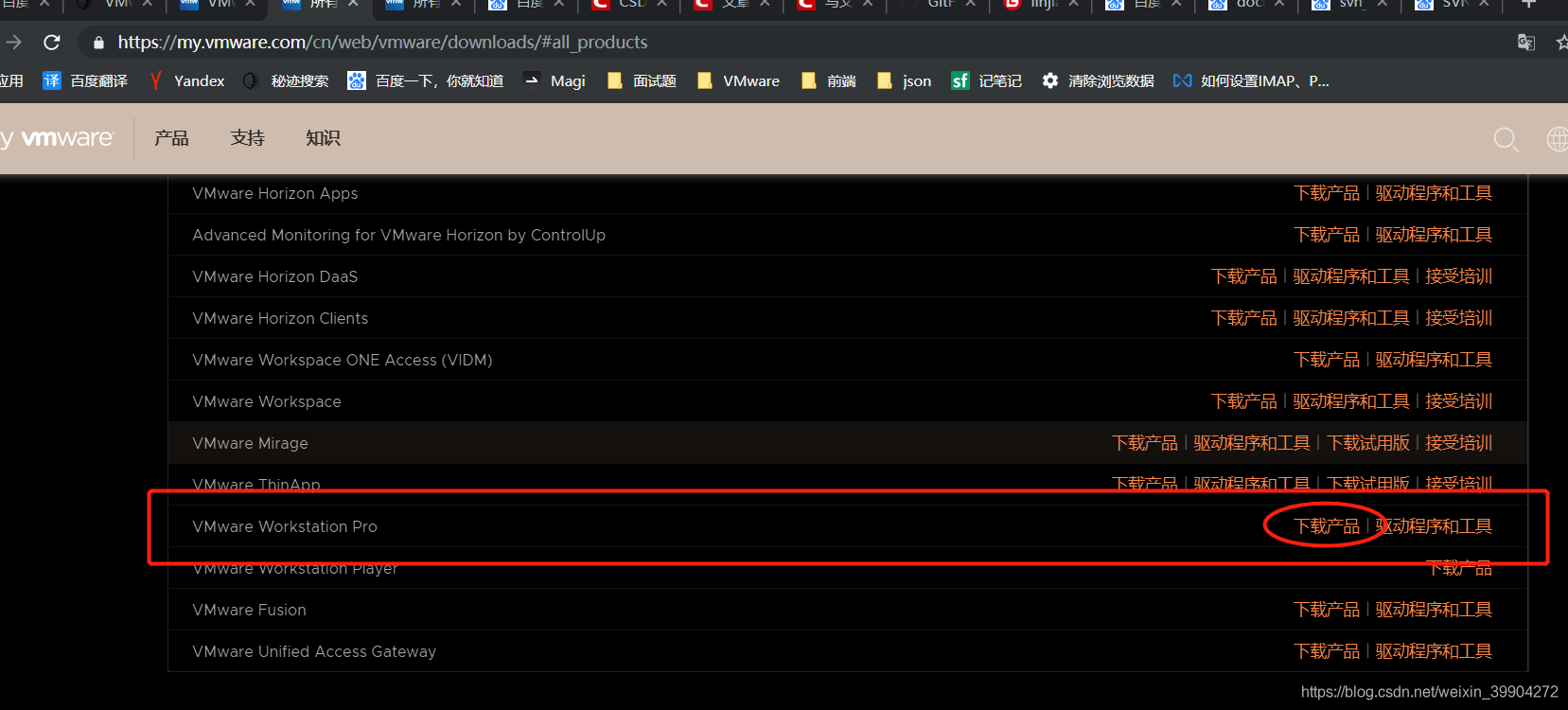The height and width of the screenshot is (710, 1568).
Task: Open the Magi bookmark
Action: click(555, 81)
